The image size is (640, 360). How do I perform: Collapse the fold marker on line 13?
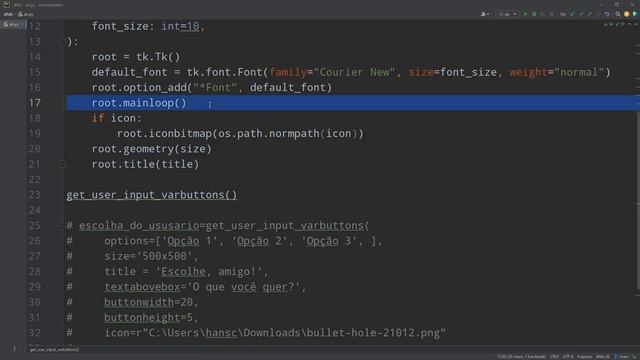(x=62, y=41)
